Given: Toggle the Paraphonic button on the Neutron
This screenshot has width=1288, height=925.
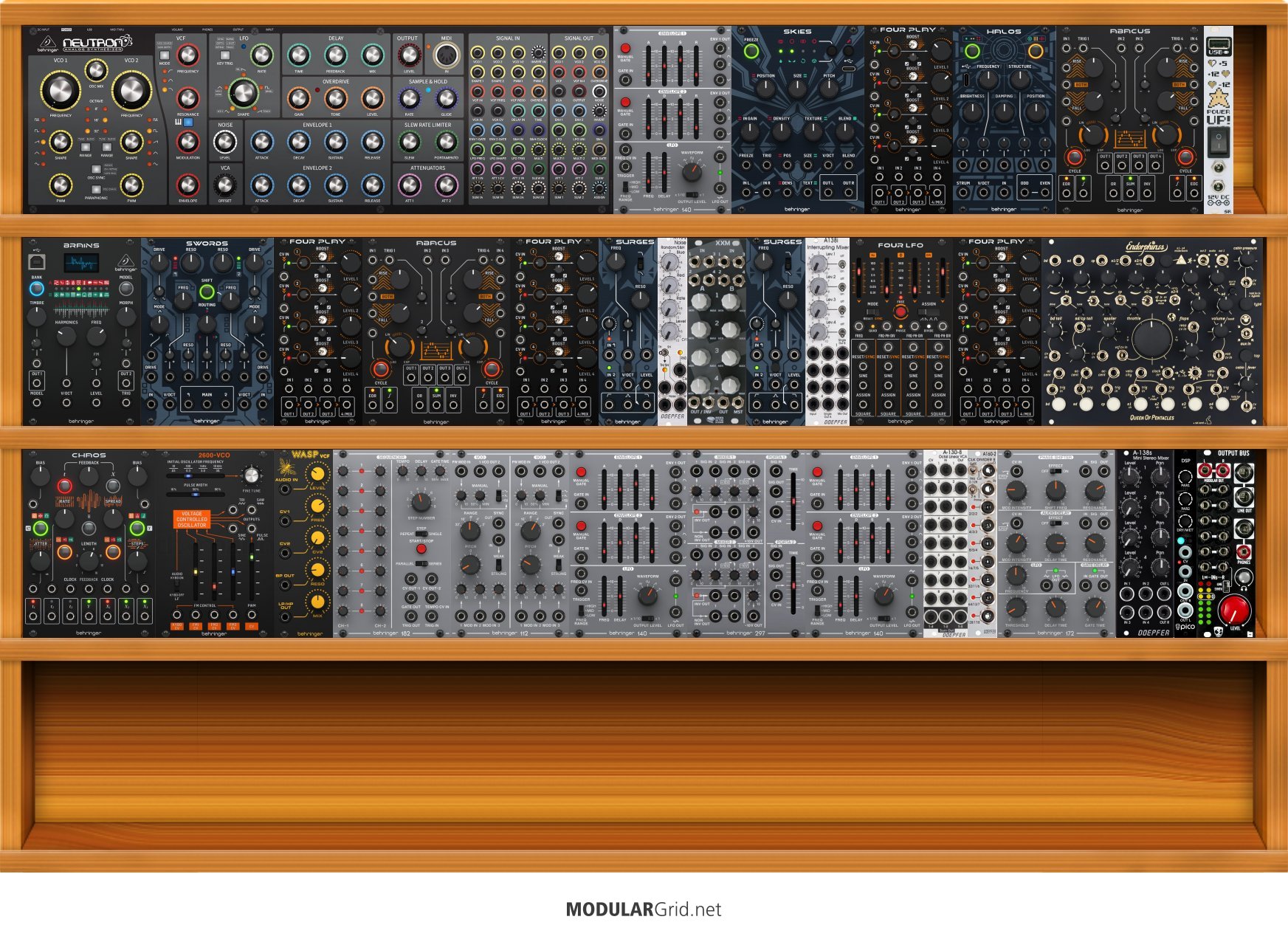Looking at the screenshot, I should pos(96,190).
